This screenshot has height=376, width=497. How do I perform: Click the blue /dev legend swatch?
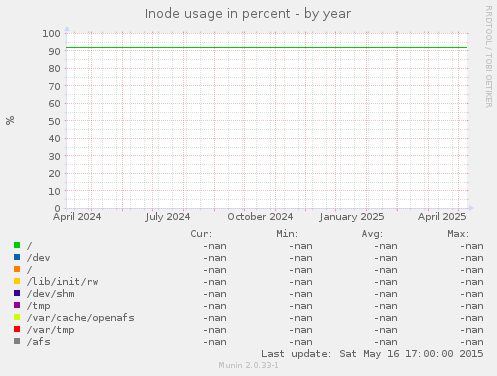[17, 257]
